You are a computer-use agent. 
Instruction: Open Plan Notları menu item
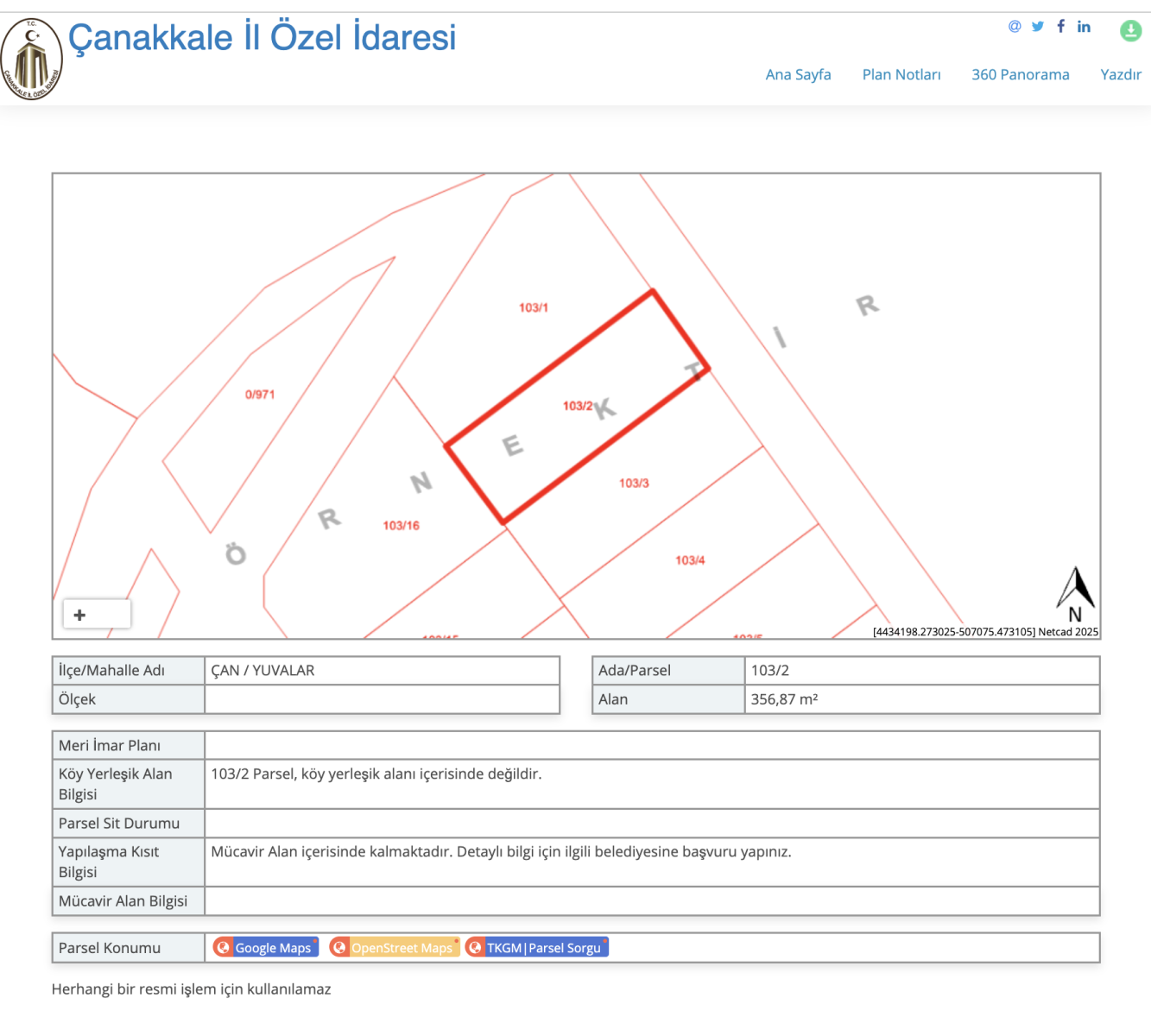coord(901,75)
